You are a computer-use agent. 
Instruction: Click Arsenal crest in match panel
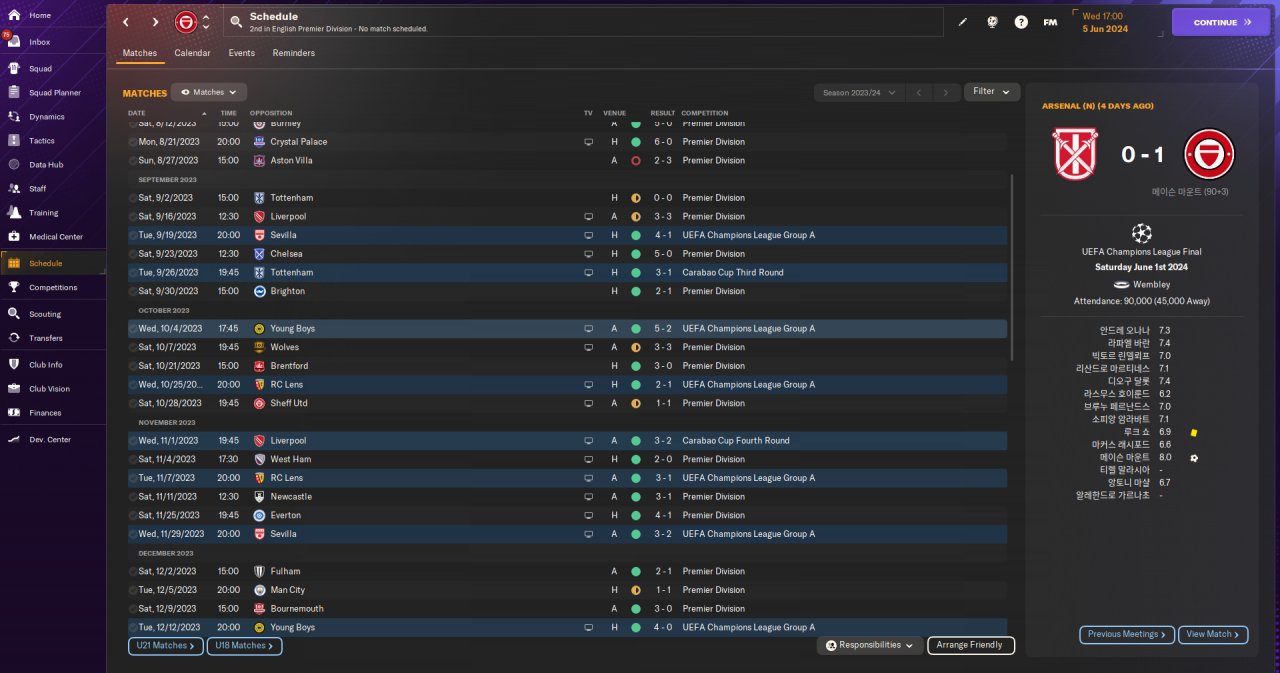tap(1075, 154)
